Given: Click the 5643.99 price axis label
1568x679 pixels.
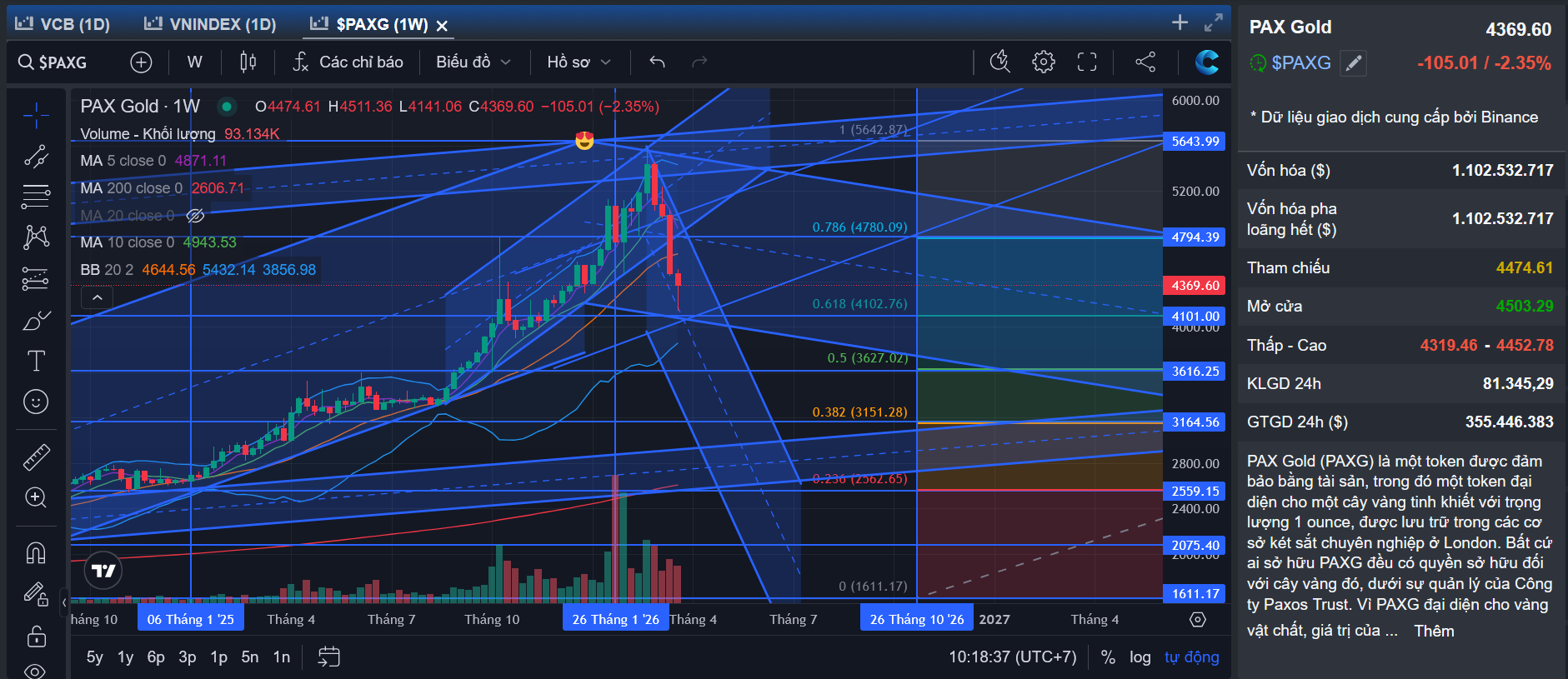Looking at the screenshot, I should (x=1195, y=142).
